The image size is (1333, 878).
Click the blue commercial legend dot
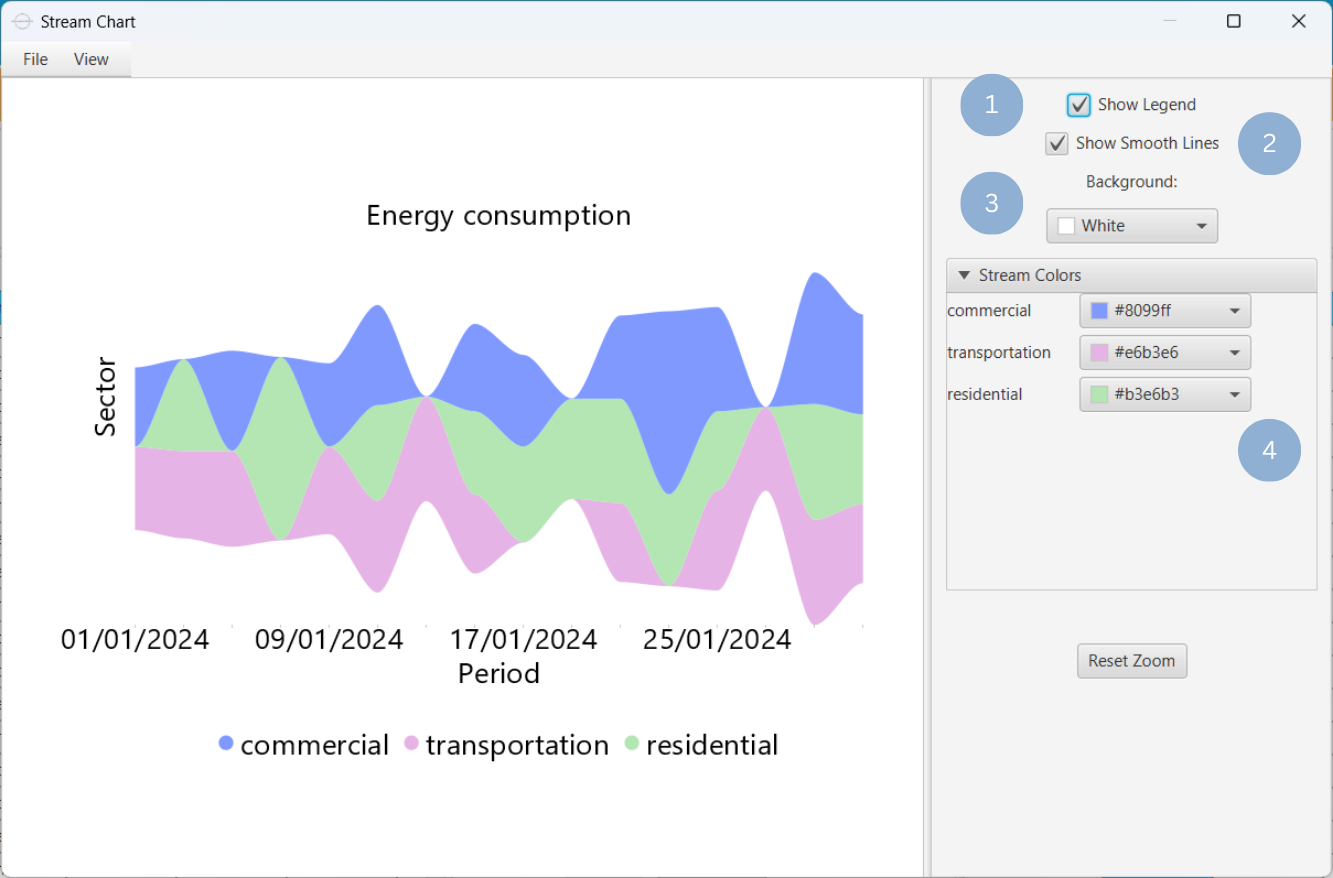(x=226, y=743)
